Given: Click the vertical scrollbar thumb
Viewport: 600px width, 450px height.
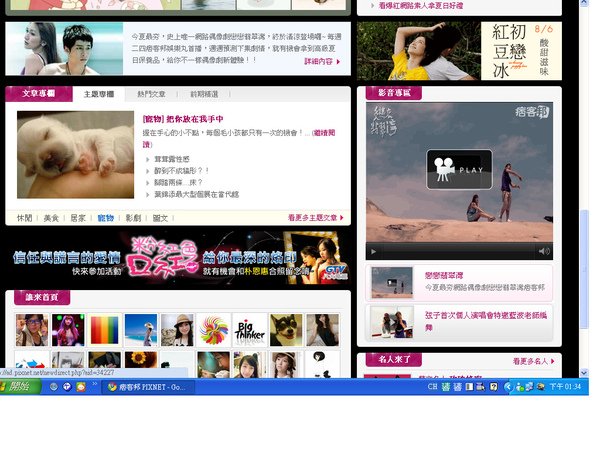Looking at the screenshot, I should coord(584,269).
